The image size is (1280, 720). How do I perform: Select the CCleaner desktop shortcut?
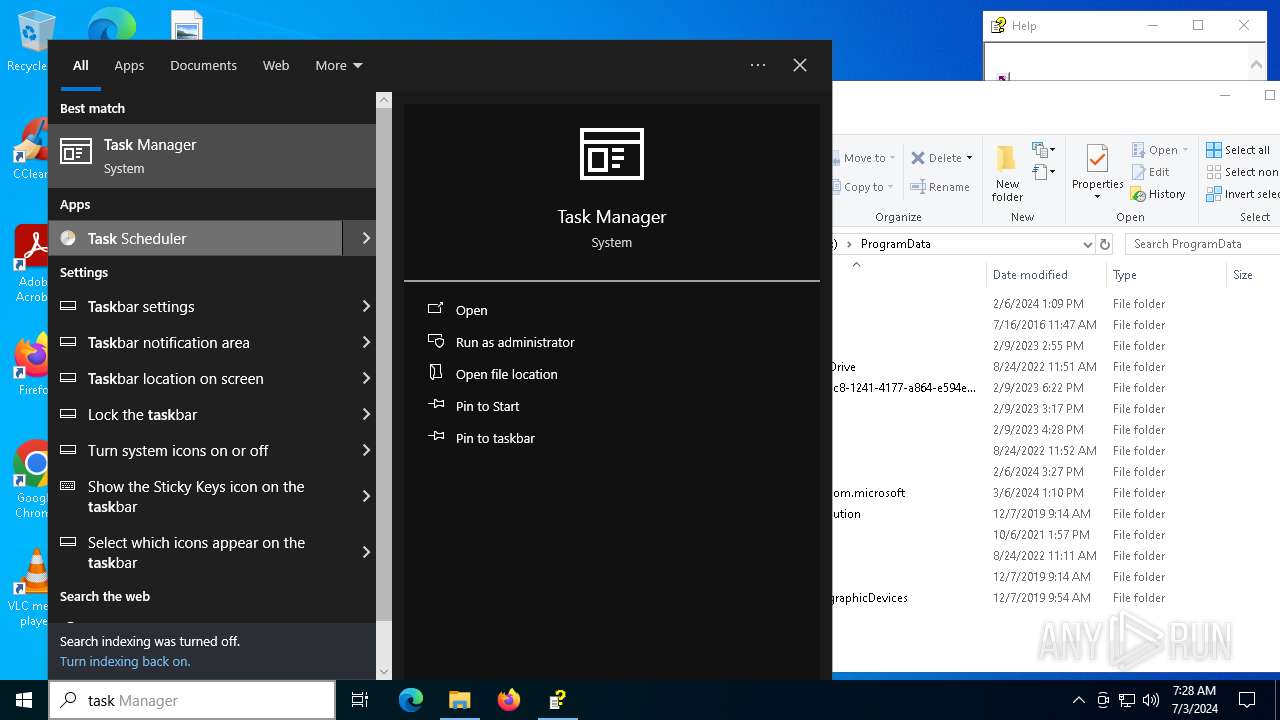point(30,150)
